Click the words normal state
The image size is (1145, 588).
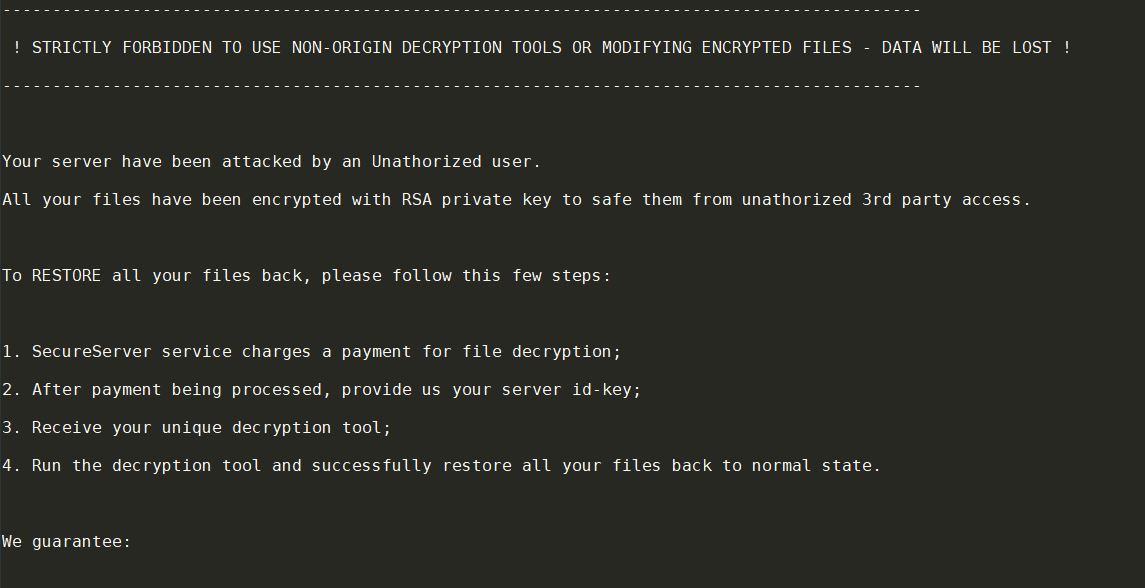816,465
